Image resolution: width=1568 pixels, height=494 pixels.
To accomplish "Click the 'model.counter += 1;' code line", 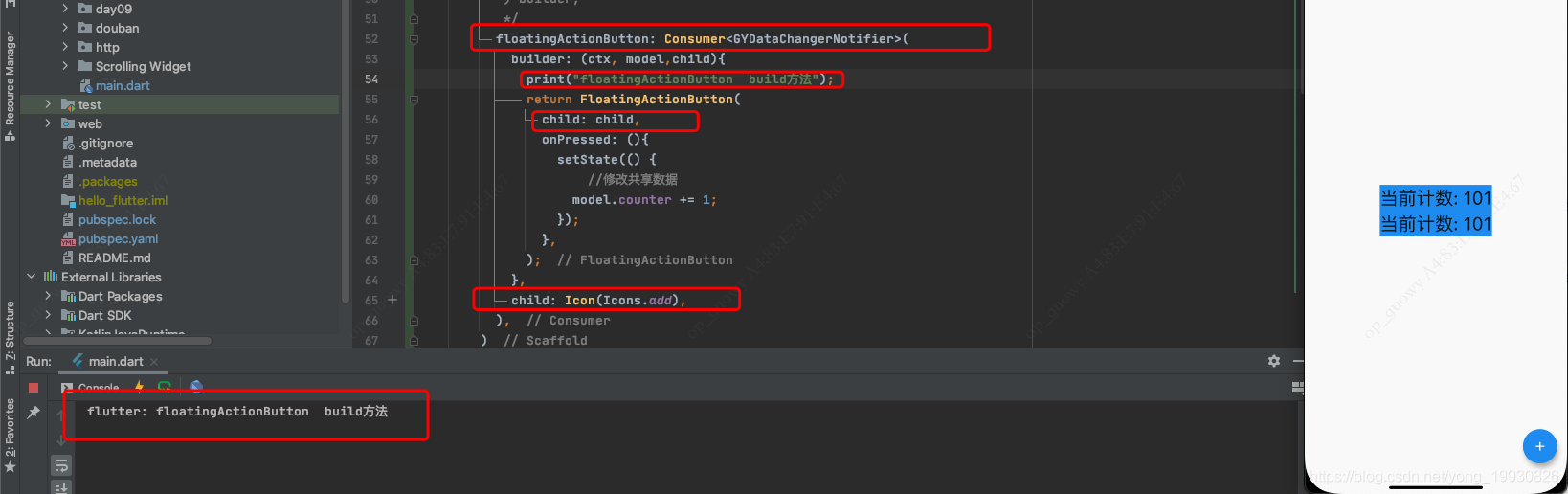I will 644,200.
